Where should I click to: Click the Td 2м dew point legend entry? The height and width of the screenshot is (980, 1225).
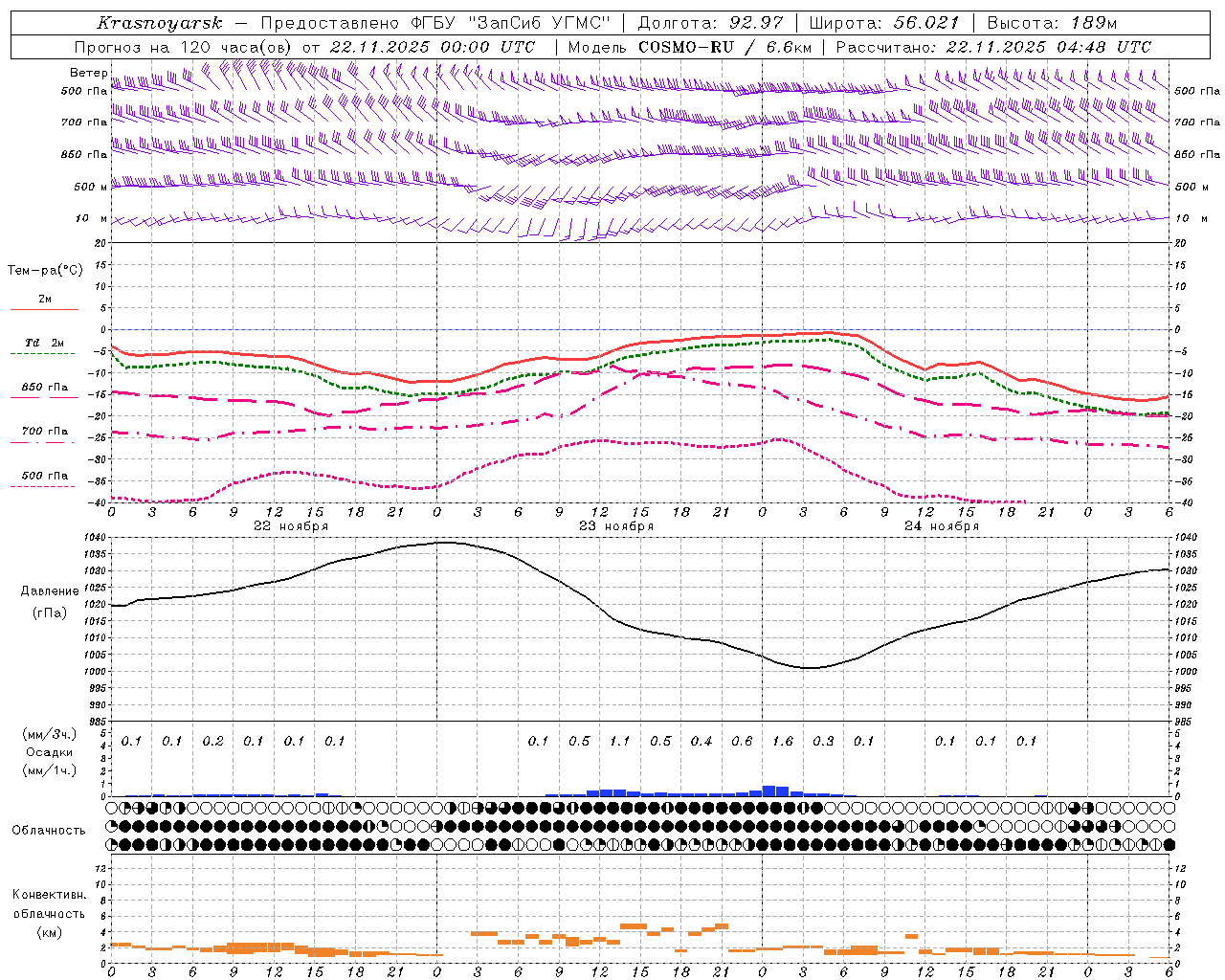point(44,343)
